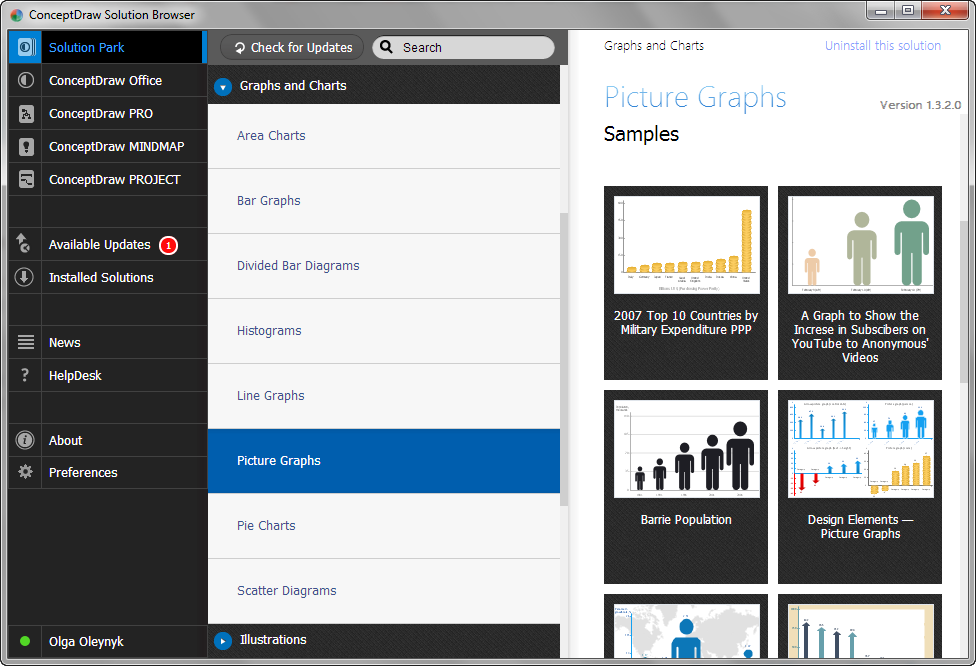976x666 pixels.
Task: Click Uninstall this solution link
Action: point(883,45)
